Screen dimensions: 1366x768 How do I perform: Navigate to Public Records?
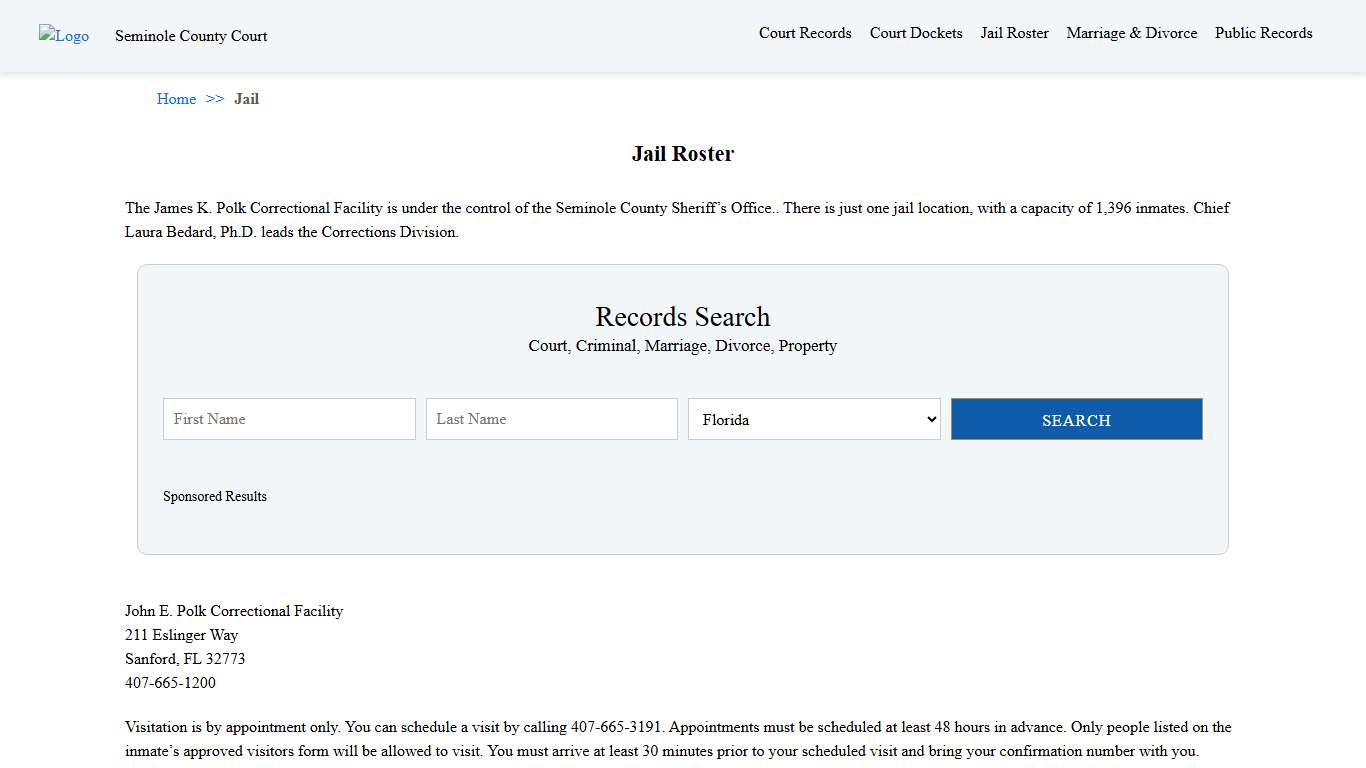point(1263,33)
